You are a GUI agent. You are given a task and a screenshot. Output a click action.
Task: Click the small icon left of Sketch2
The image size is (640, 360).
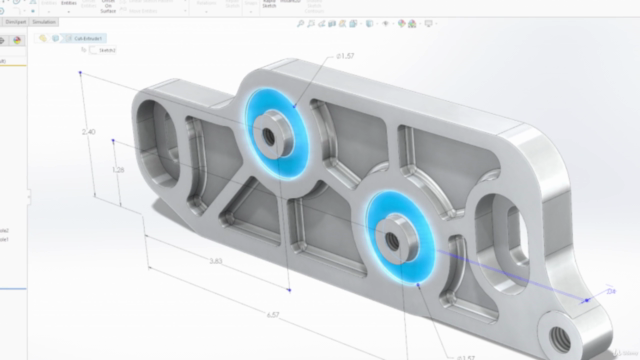pos(84,50)
